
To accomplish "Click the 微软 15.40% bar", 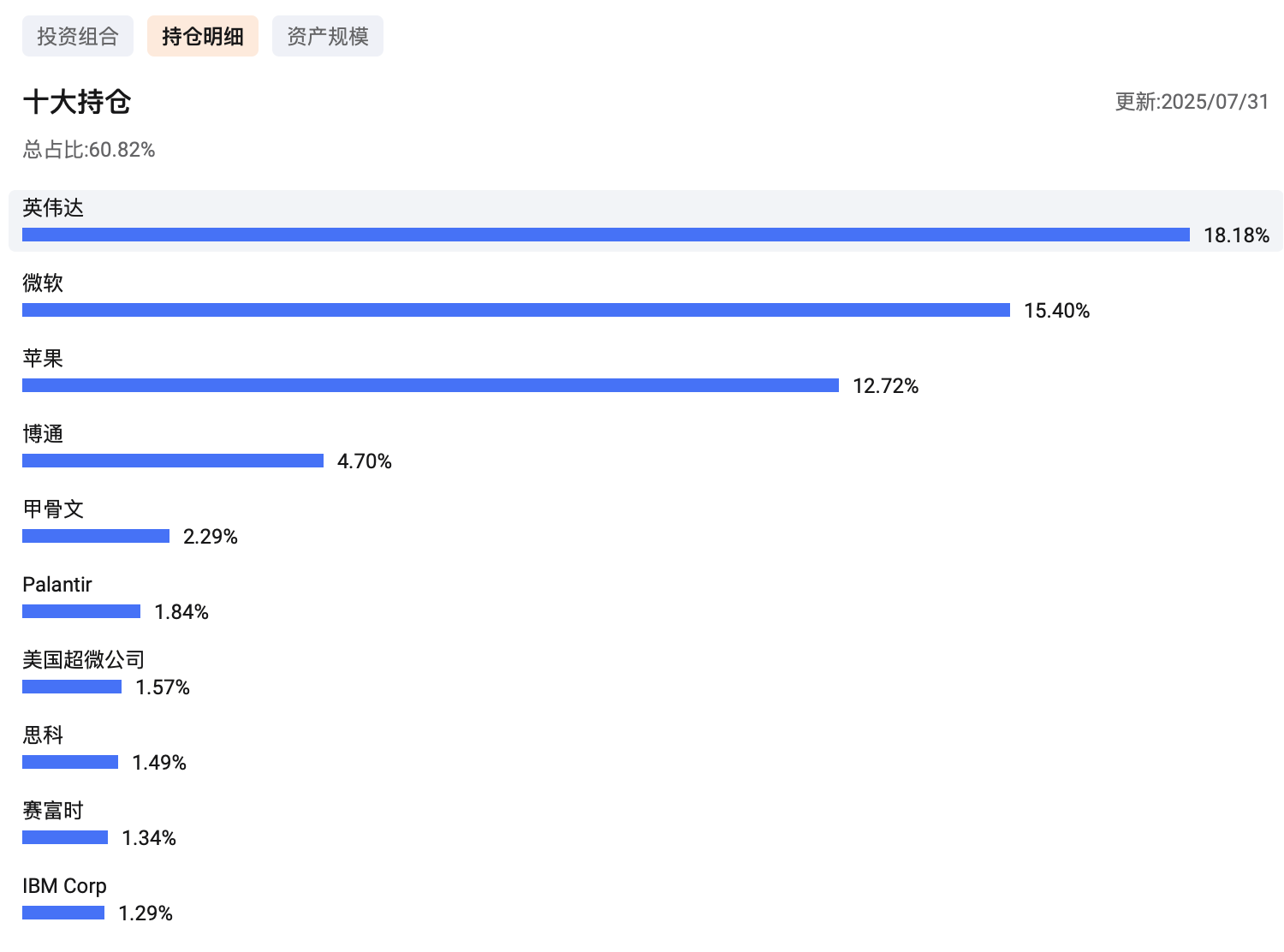I will coord(516,310).
